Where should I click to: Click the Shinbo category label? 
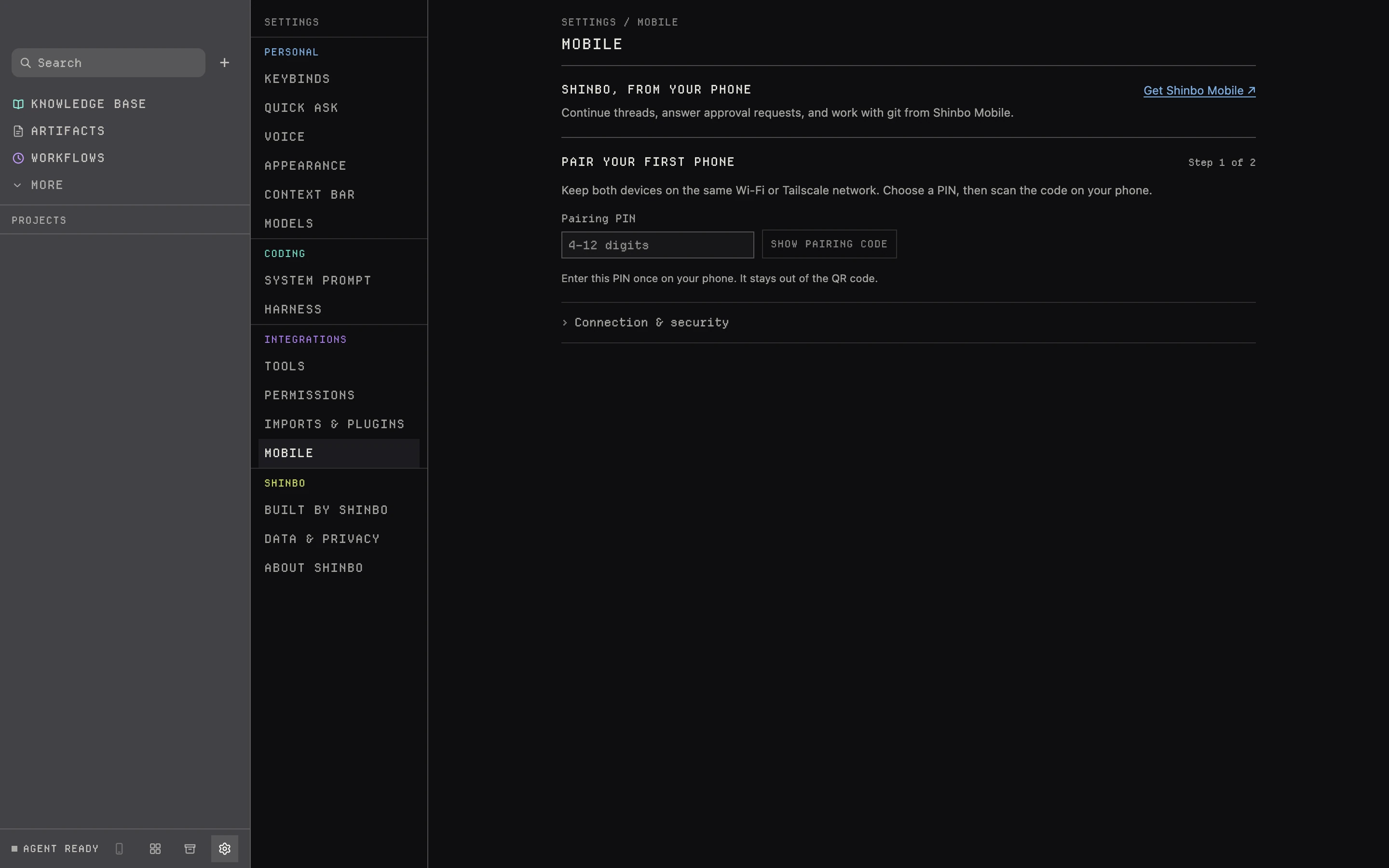pyautogui.click(x=285, y=483)
